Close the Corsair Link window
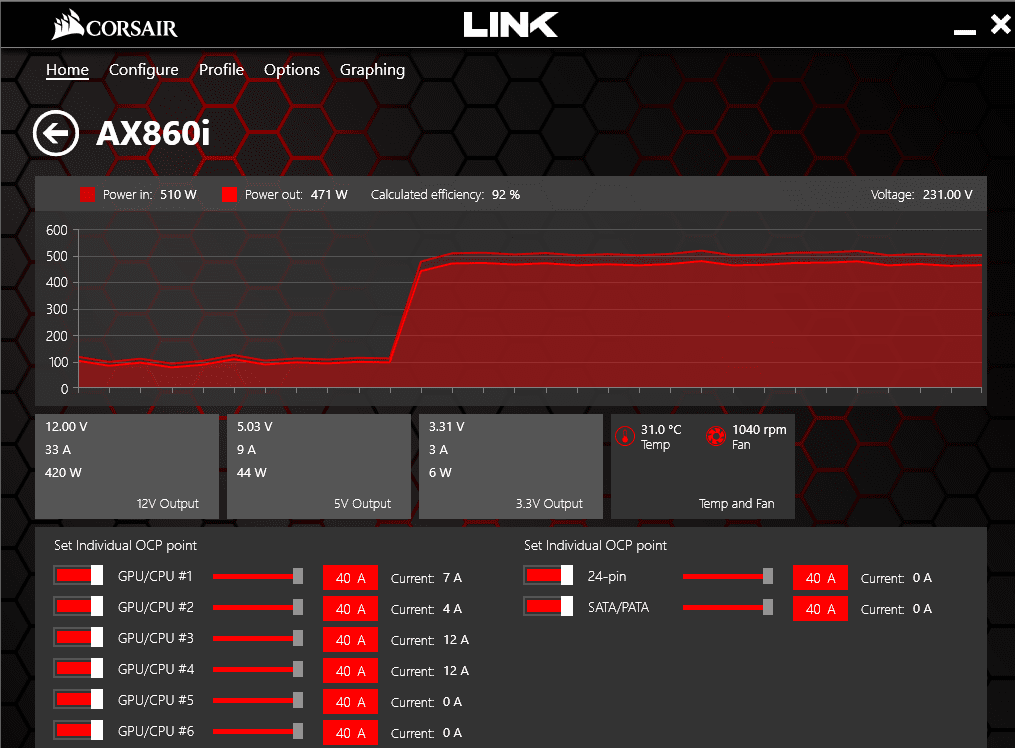This screenshot has width=1015, height=748. coord(1001,24)
